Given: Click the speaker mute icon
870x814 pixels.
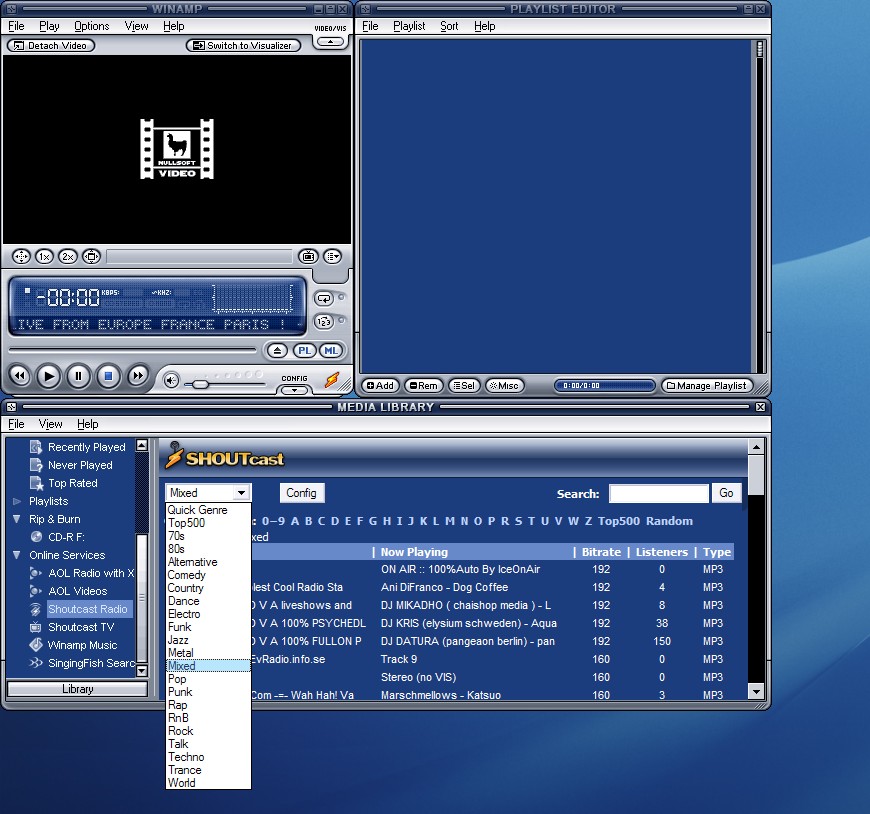Looking at the screenshot, I should point(171,381).
